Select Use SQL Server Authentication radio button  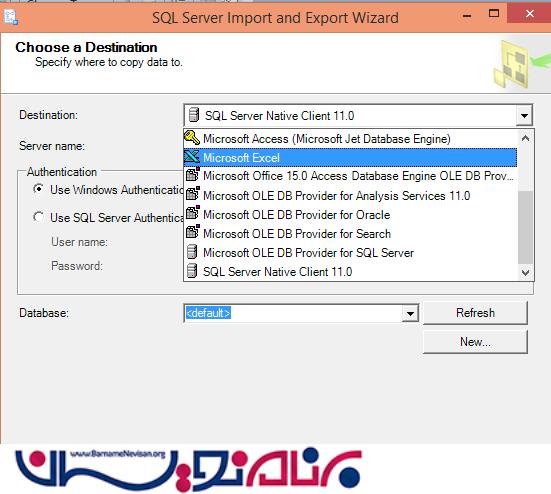pos(38,217)
